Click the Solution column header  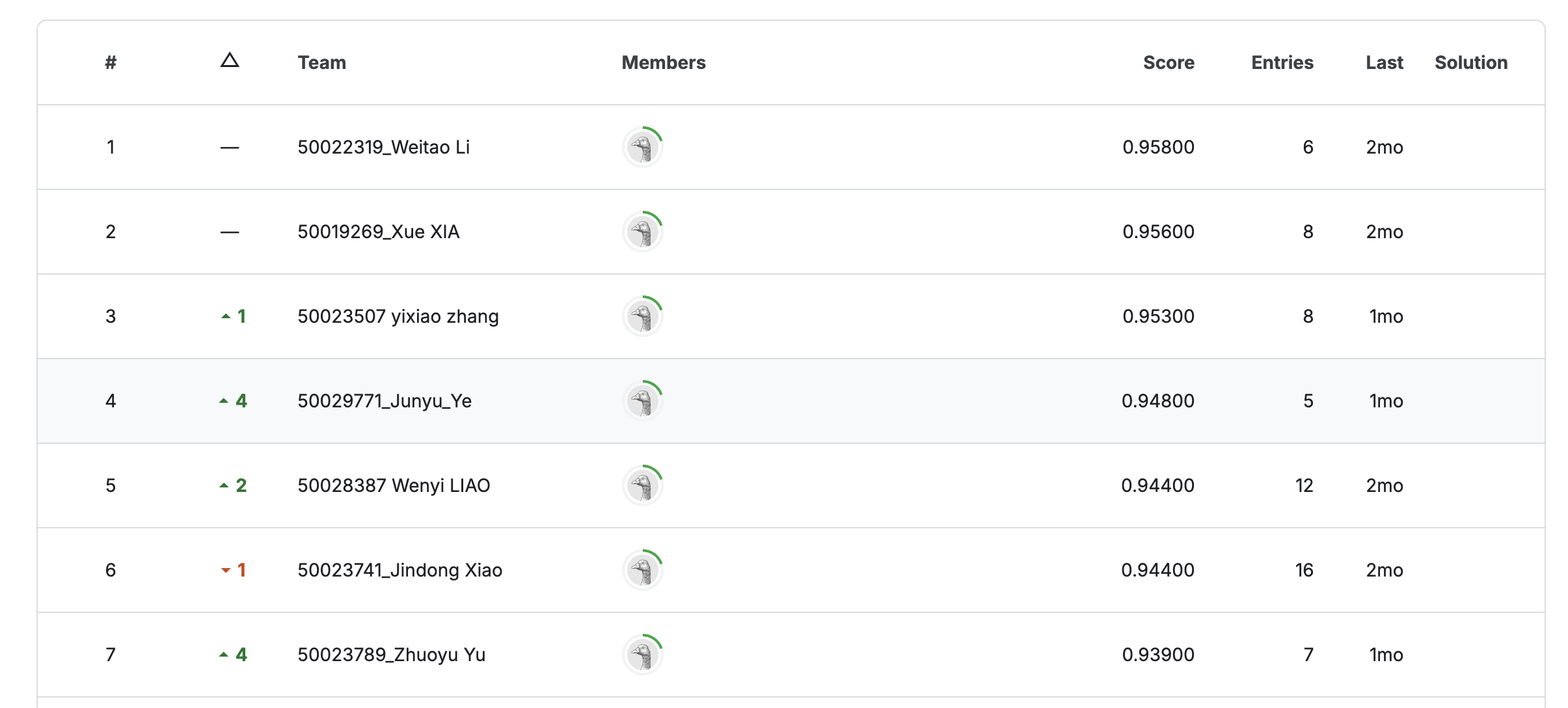click(x=1470, y=62)
